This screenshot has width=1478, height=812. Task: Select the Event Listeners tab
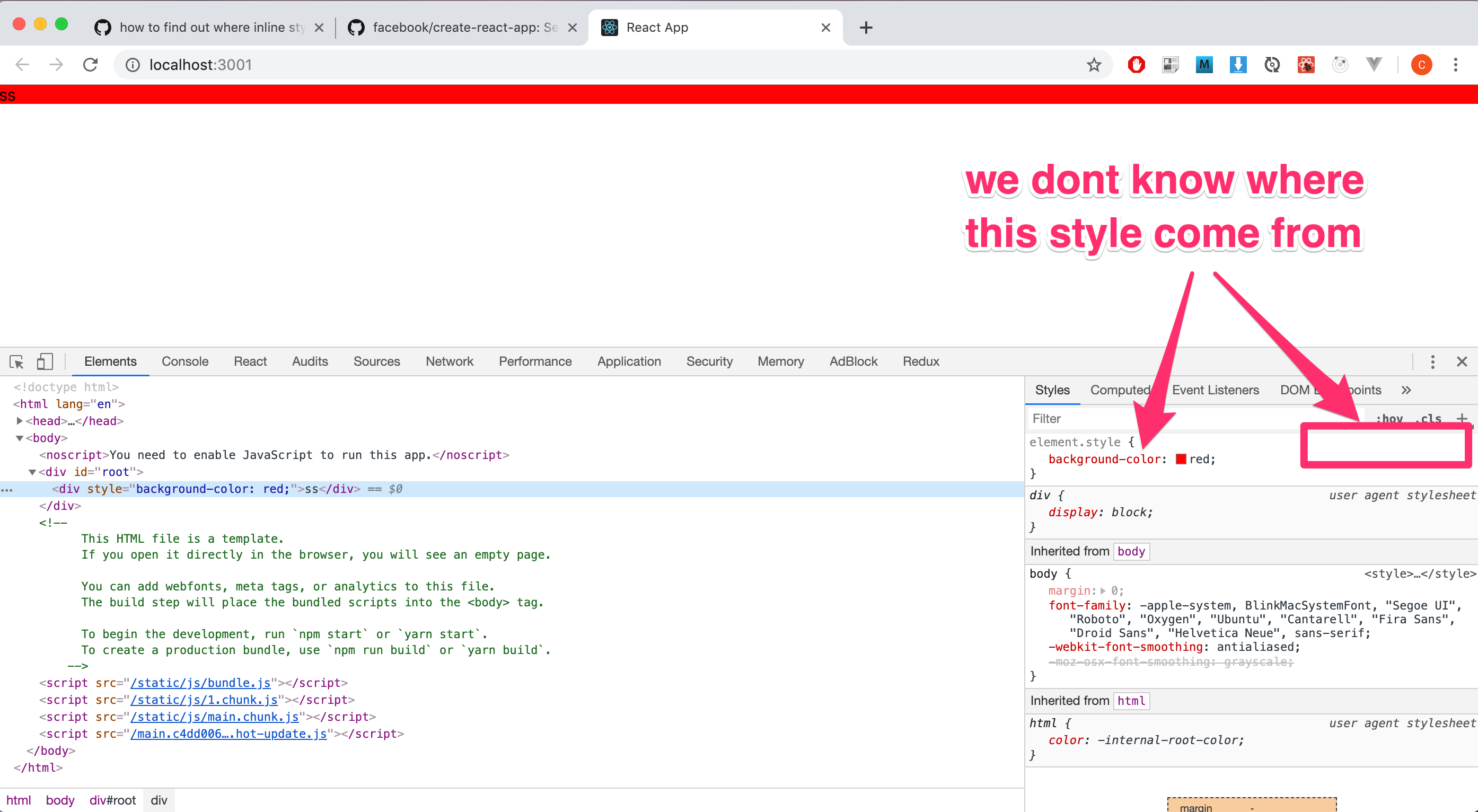(1215, 390)
